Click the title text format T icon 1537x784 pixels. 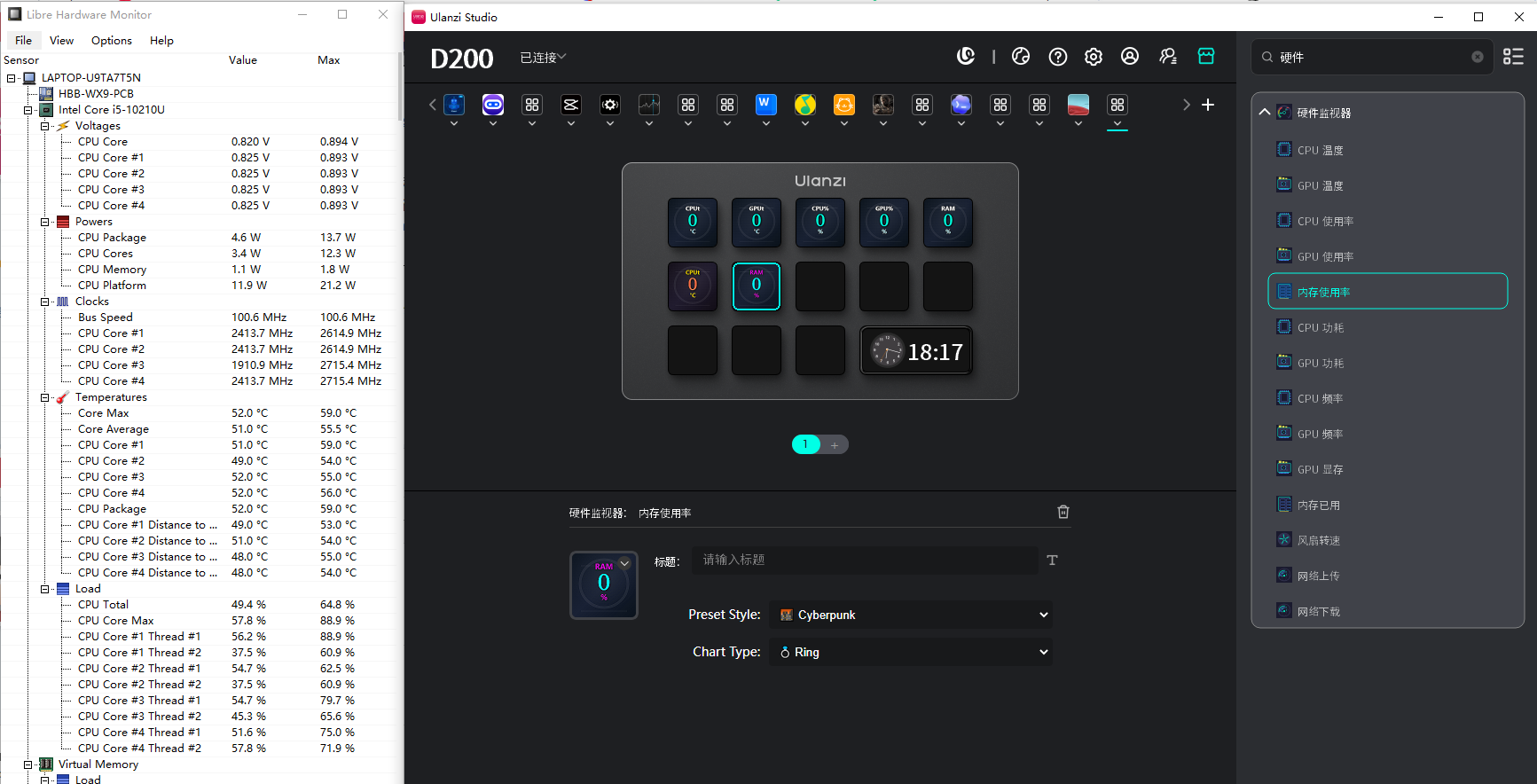pos(1053,560)
